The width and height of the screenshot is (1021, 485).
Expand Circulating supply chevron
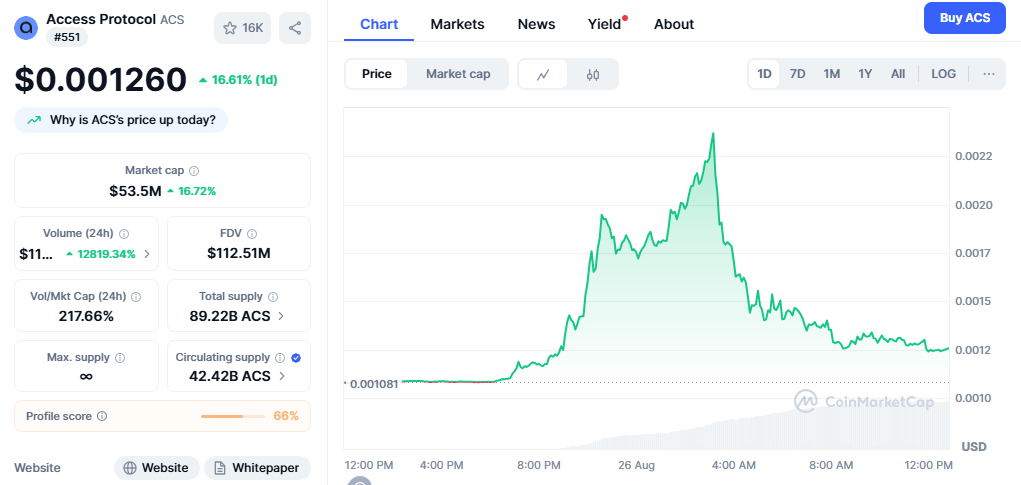pyautogui.click(x=282, y=376)
